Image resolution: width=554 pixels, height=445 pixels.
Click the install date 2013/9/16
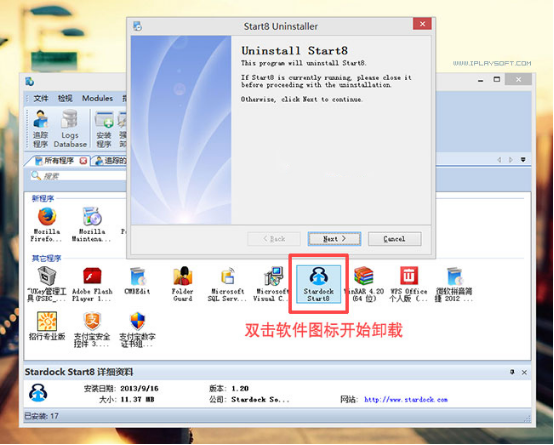[x=139, y=388]
